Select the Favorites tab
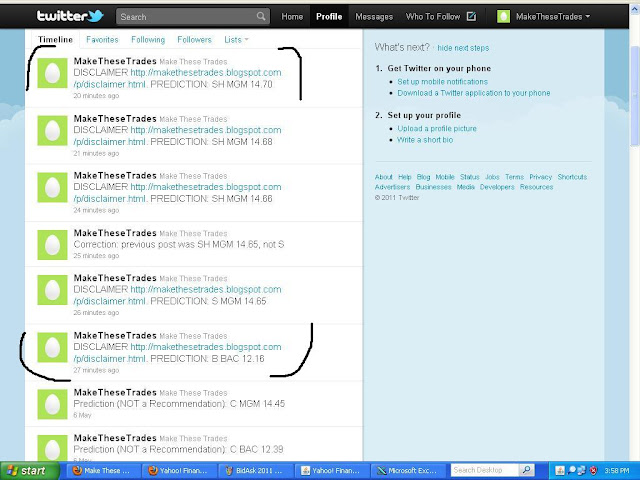The image size is (640, 480). (102, 40)
